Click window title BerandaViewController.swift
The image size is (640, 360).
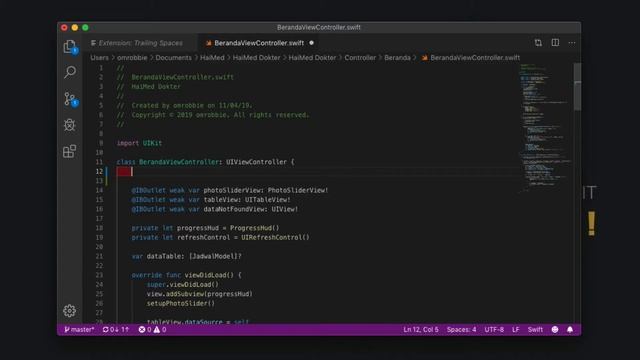319,27
